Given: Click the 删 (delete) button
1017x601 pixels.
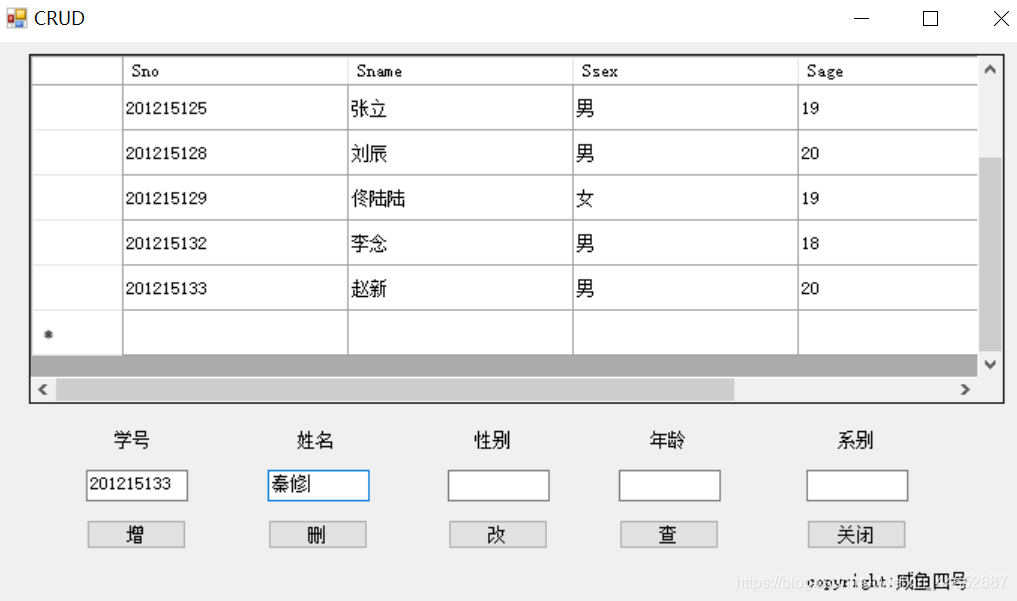Looking at the screenshot, I should point(318,535).
